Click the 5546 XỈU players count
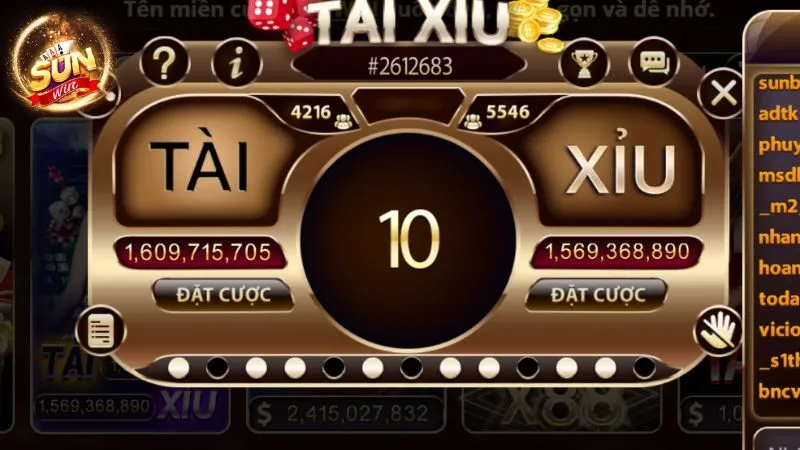This screenshot has height=450, width=800. (x=508, y=112)
